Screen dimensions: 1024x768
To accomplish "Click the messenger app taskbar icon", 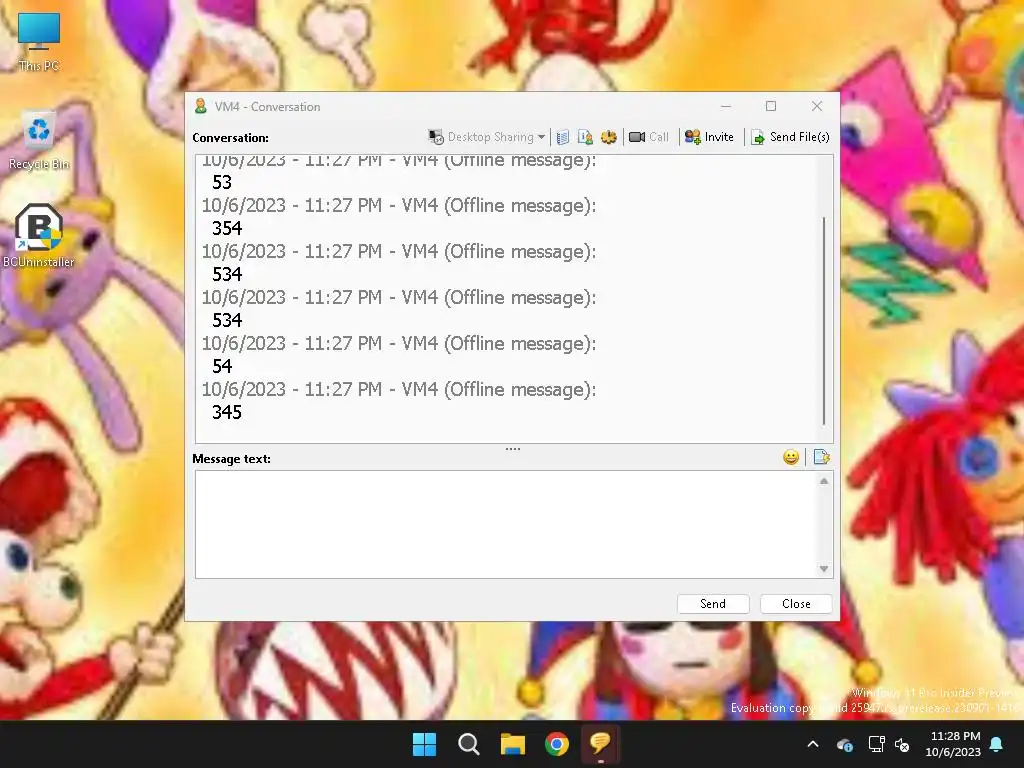I will pyautogui.click(x=600, y=744).
